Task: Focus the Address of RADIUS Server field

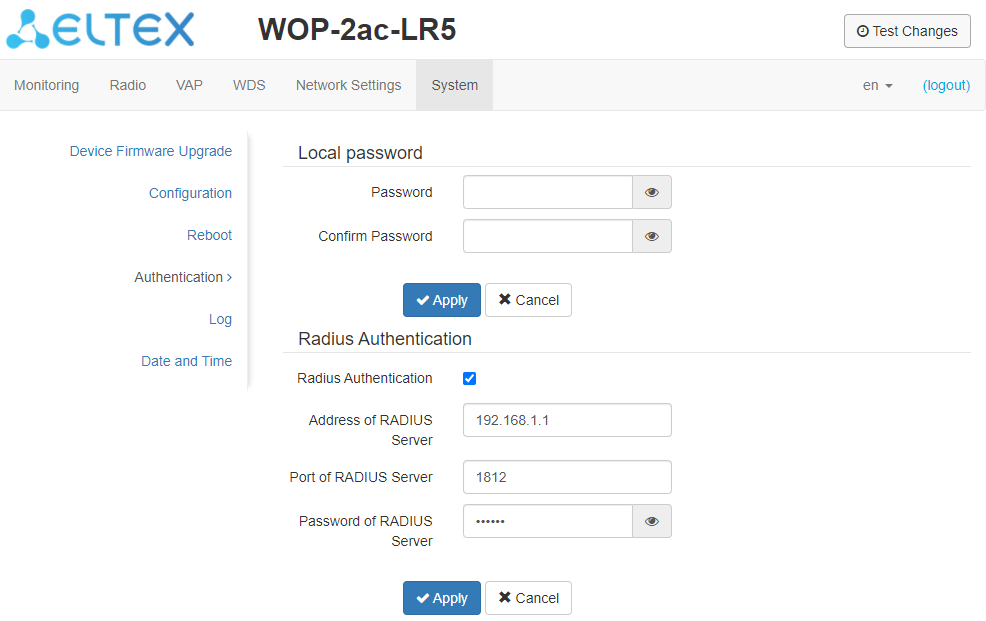Action: pos(567,420)
